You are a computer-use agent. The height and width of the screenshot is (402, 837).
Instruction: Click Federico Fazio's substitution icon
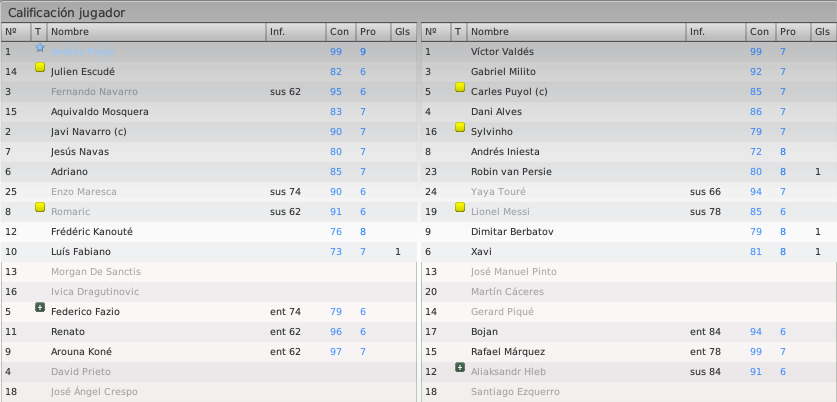[40, 307]
